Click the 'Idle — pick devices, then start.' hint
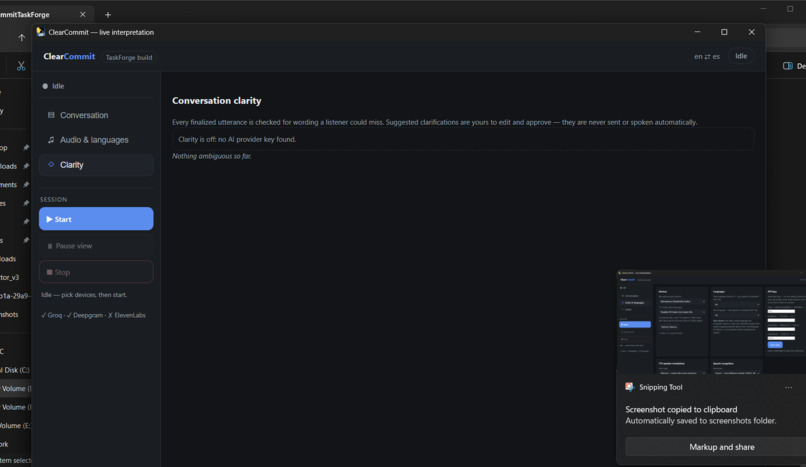The image size is (806, 467). coord(84,295)
